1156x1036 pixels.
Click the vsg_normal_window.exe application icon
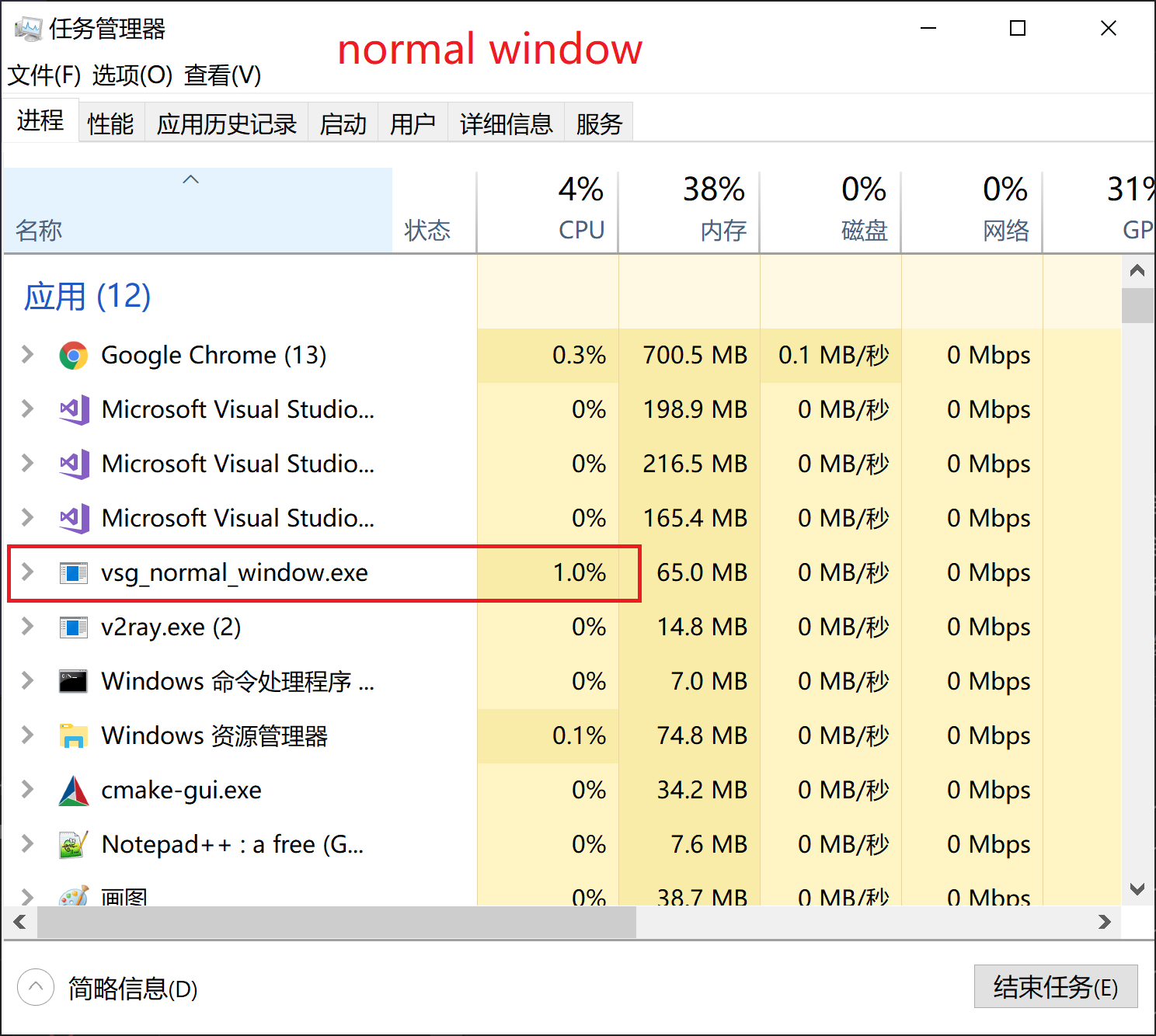[x=74, y=572]
